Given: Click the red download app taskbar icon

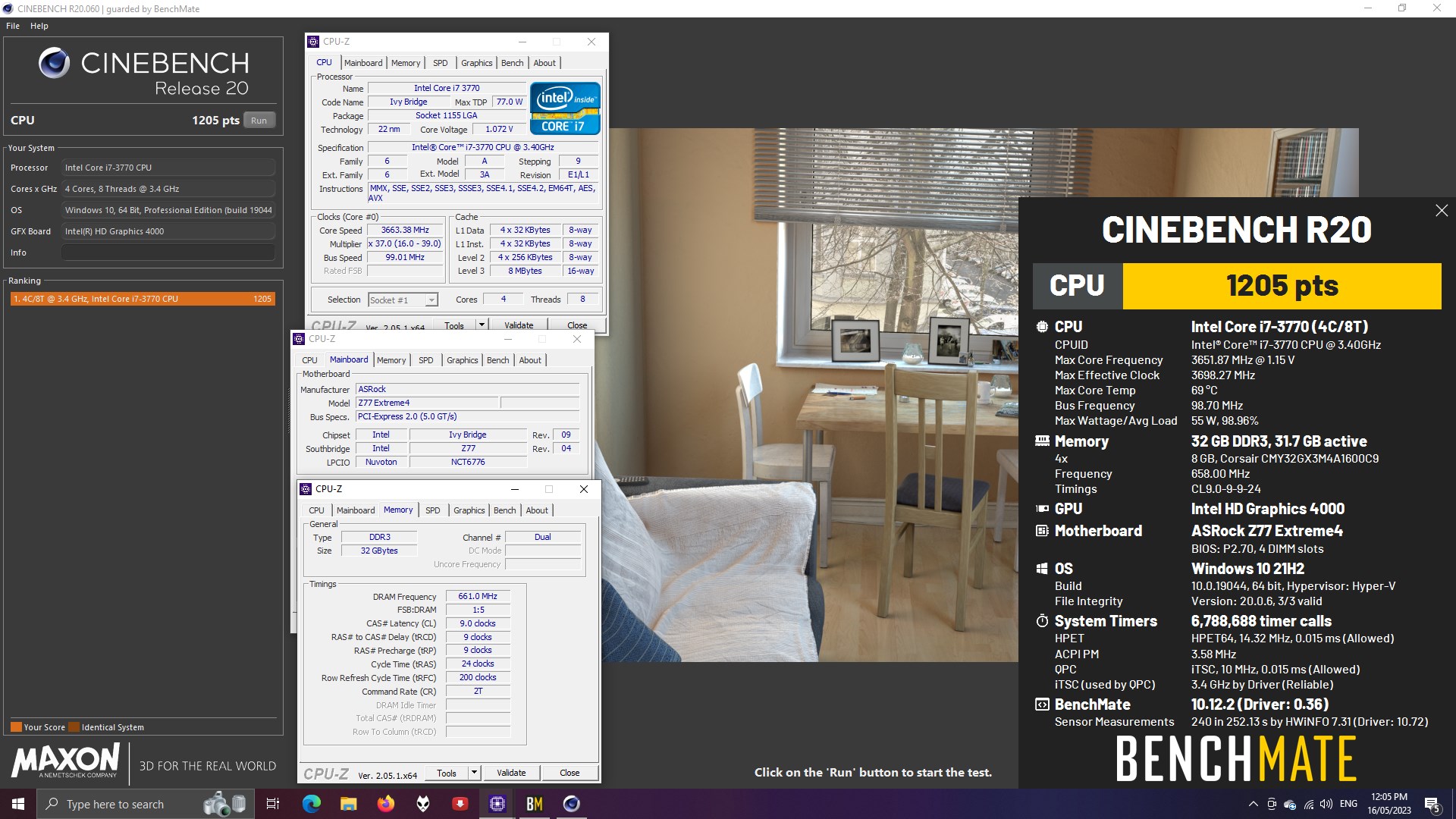Looking at the screenshot, I should (x=460, y=804).
